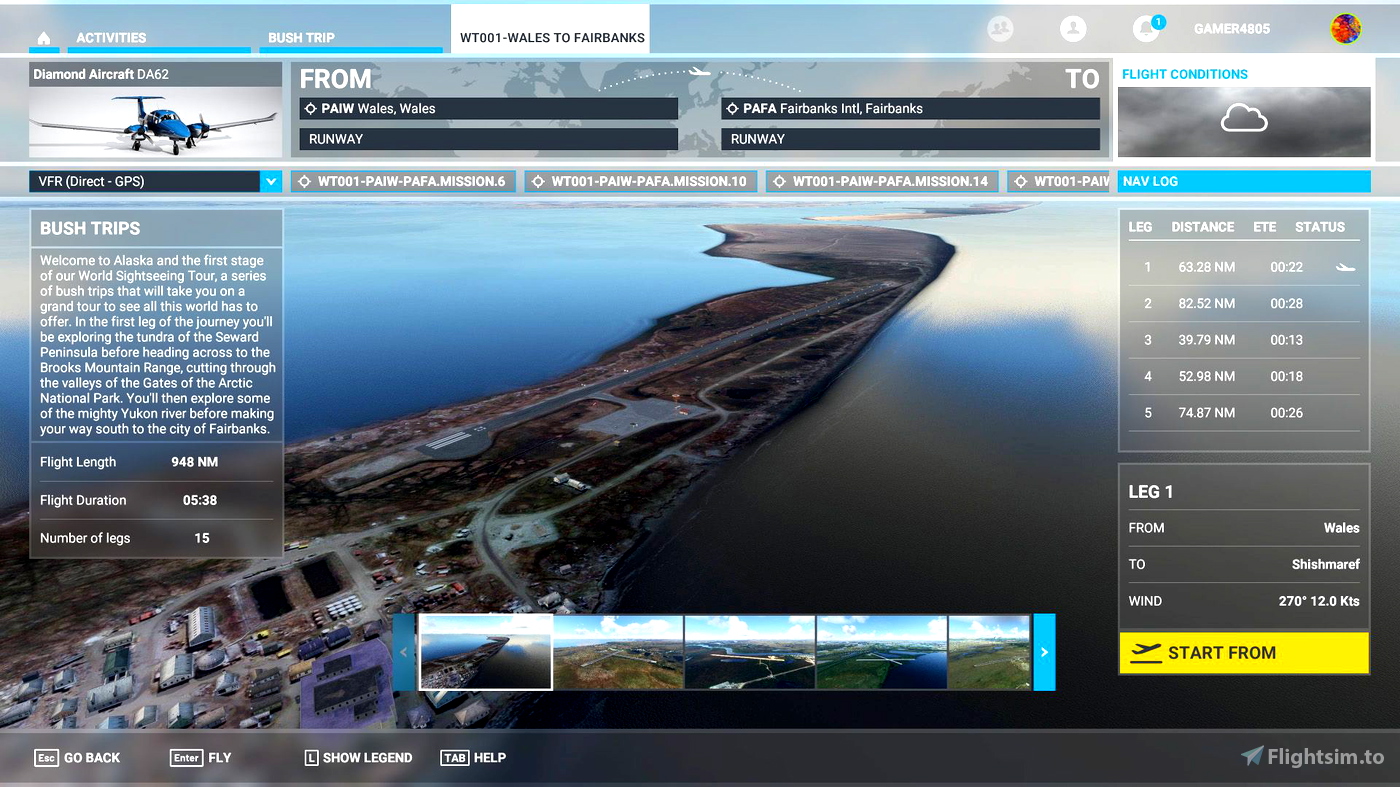Select the Diamond Aircraft DA62 picture
This screenshot has height=787, width=1400.
pyautogui.click(x=156, y=122)
